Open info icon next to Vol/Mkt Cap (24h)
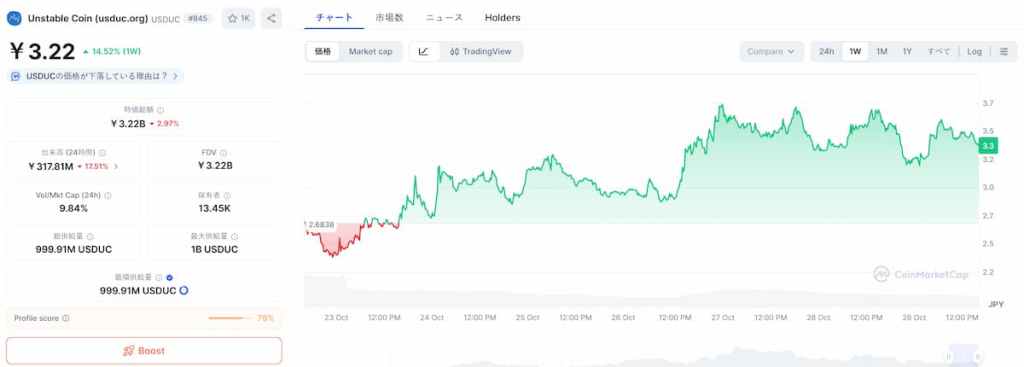Image resolution: width=1024 pixels, height=367 pixels. [108, 195]
